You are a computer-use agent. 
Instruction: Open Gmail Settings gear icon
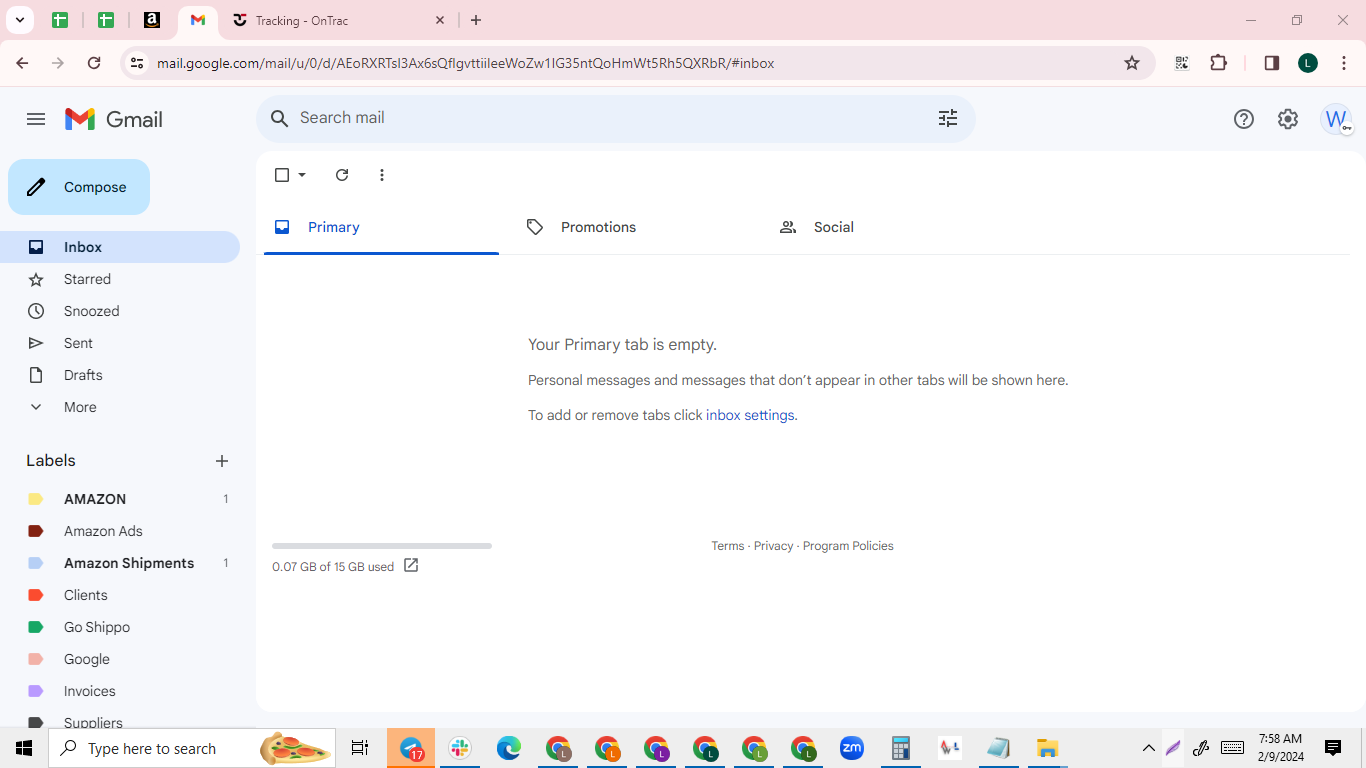click(x=1288, y=119)
